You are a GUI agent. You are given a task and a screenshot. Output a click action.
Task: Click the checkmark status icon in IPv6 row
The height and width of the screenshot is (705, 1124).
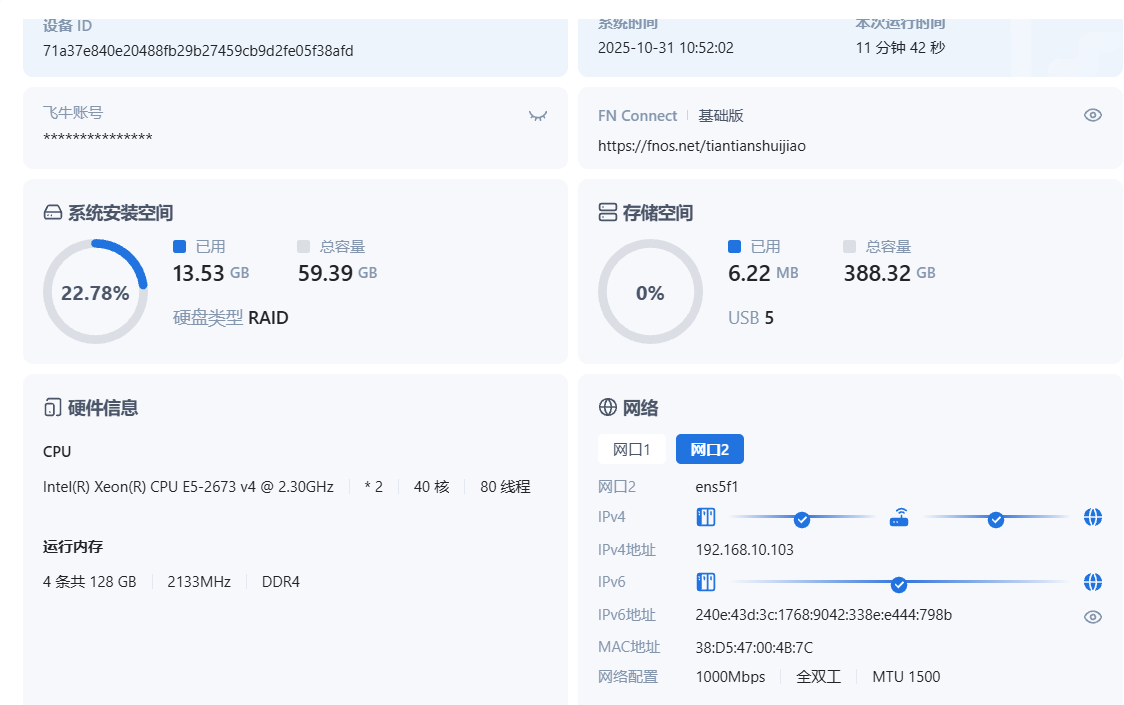click(898, 584)
